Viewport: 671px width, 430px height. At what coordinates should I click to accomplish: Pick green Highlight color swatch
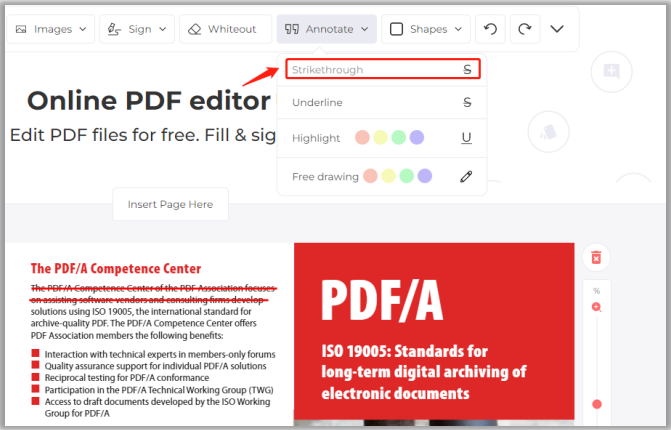tap(398, 138)
